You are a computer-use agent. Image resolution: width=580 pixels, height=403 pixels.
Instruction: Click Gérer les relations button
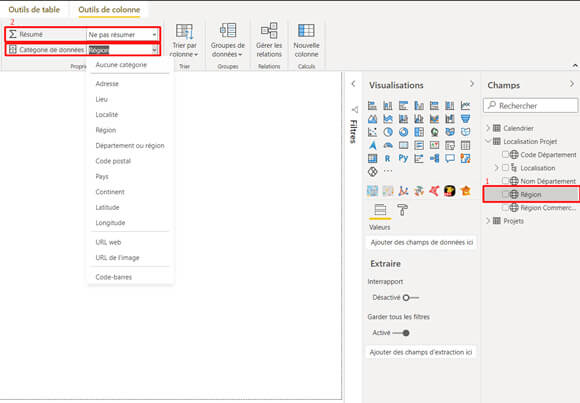(x=269, y=40)
